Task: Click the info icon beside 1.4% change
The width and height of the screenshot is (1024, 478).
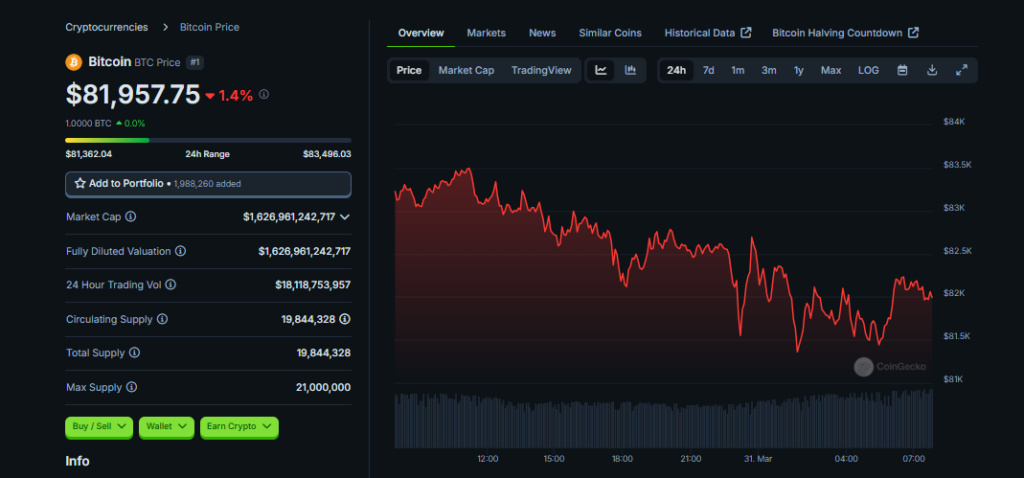Action: tap(264, 94)
